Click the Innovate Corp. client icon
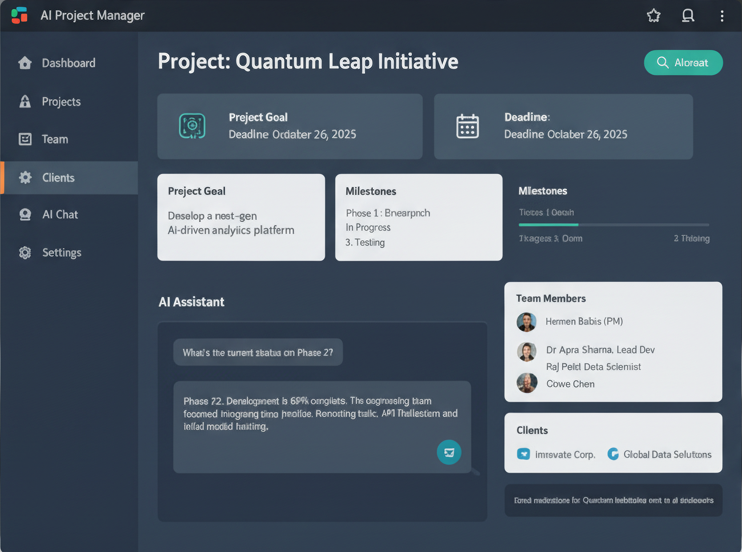This screenshot has width=742, height=552. coord(523,454)
